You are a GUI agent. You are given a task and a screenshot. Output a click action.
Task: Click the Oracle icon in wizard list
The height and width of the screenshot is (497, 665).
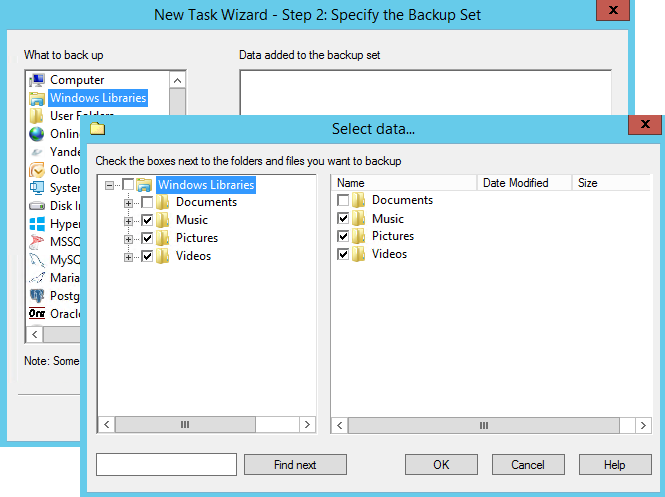[37, 313]
